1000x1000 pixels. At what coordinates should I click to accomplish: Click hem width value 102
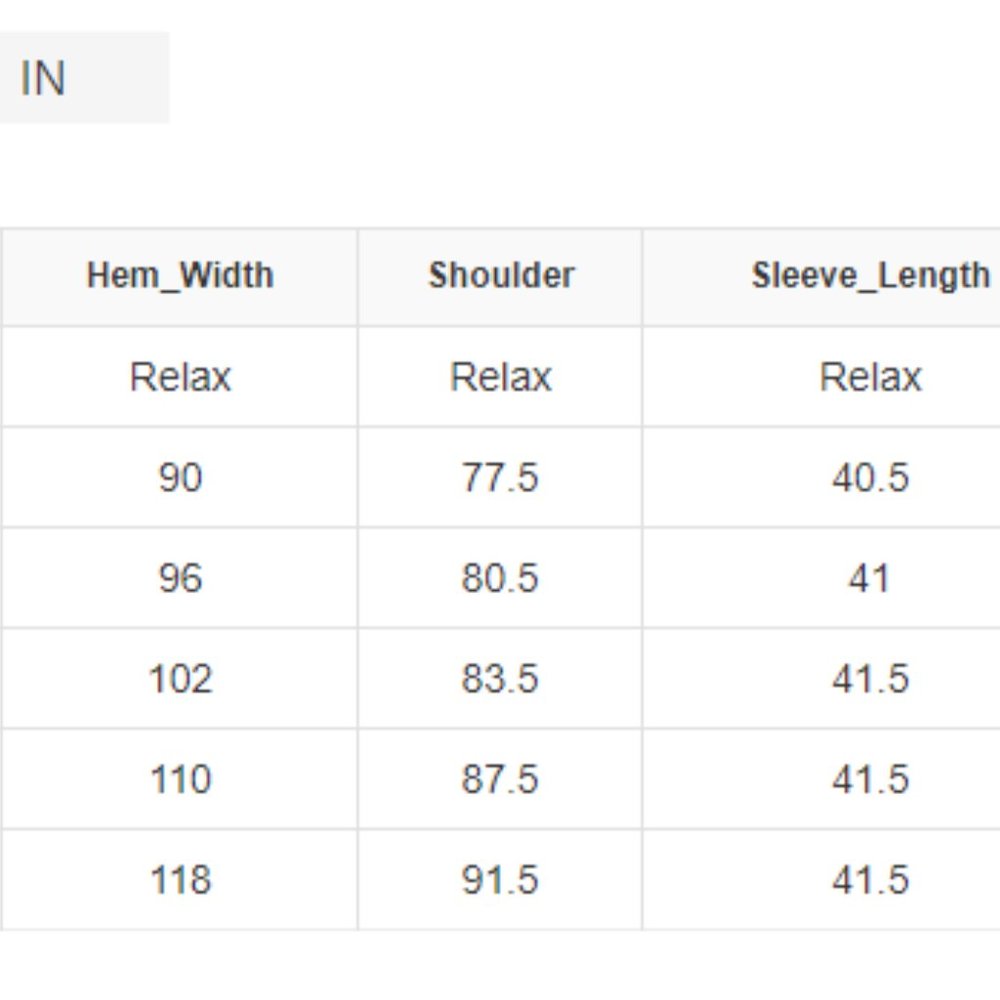[x=180, y=678]
